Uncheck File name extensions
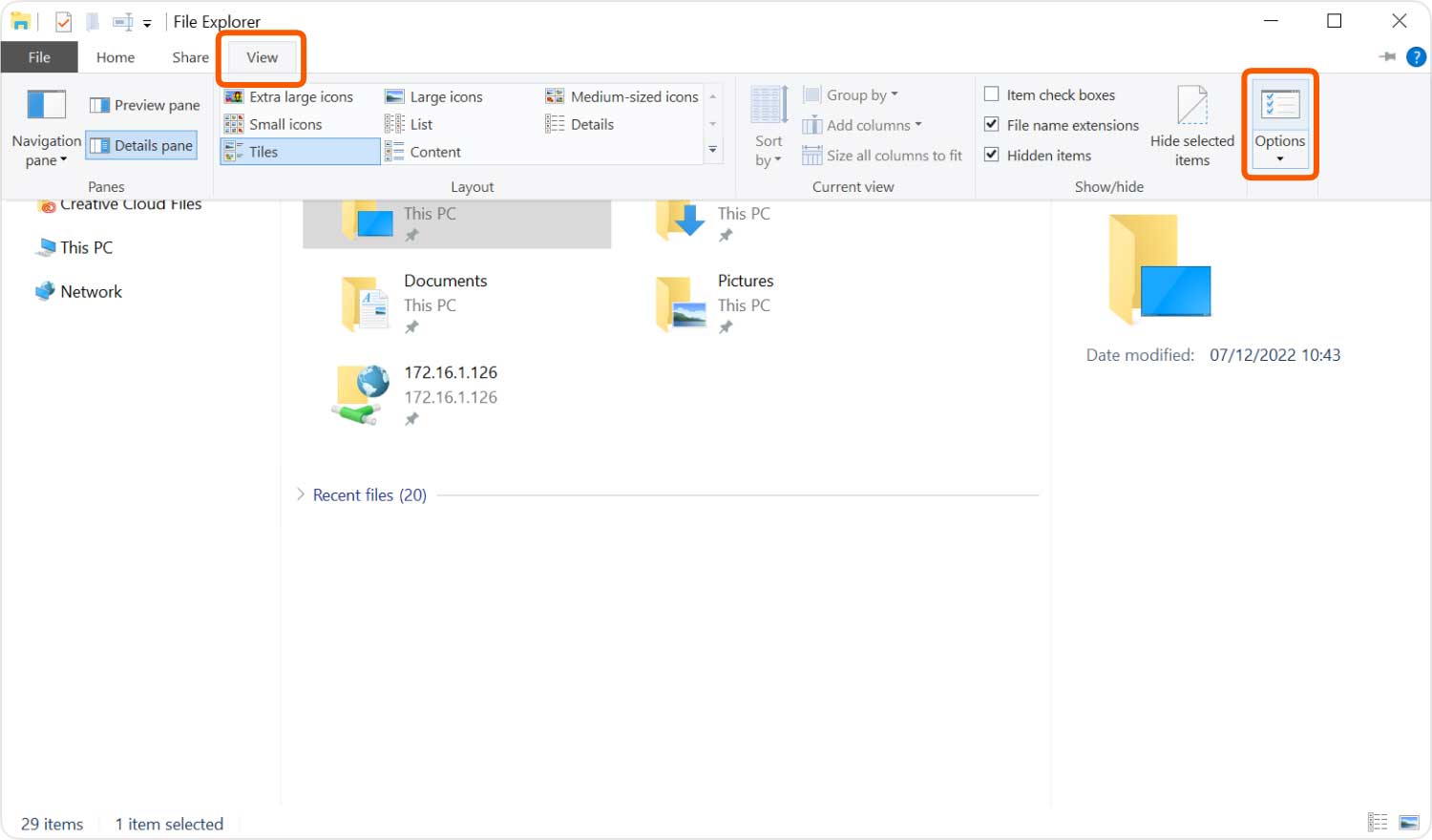The height and width of the screenshot is (840, 1432). coord(992,125)
